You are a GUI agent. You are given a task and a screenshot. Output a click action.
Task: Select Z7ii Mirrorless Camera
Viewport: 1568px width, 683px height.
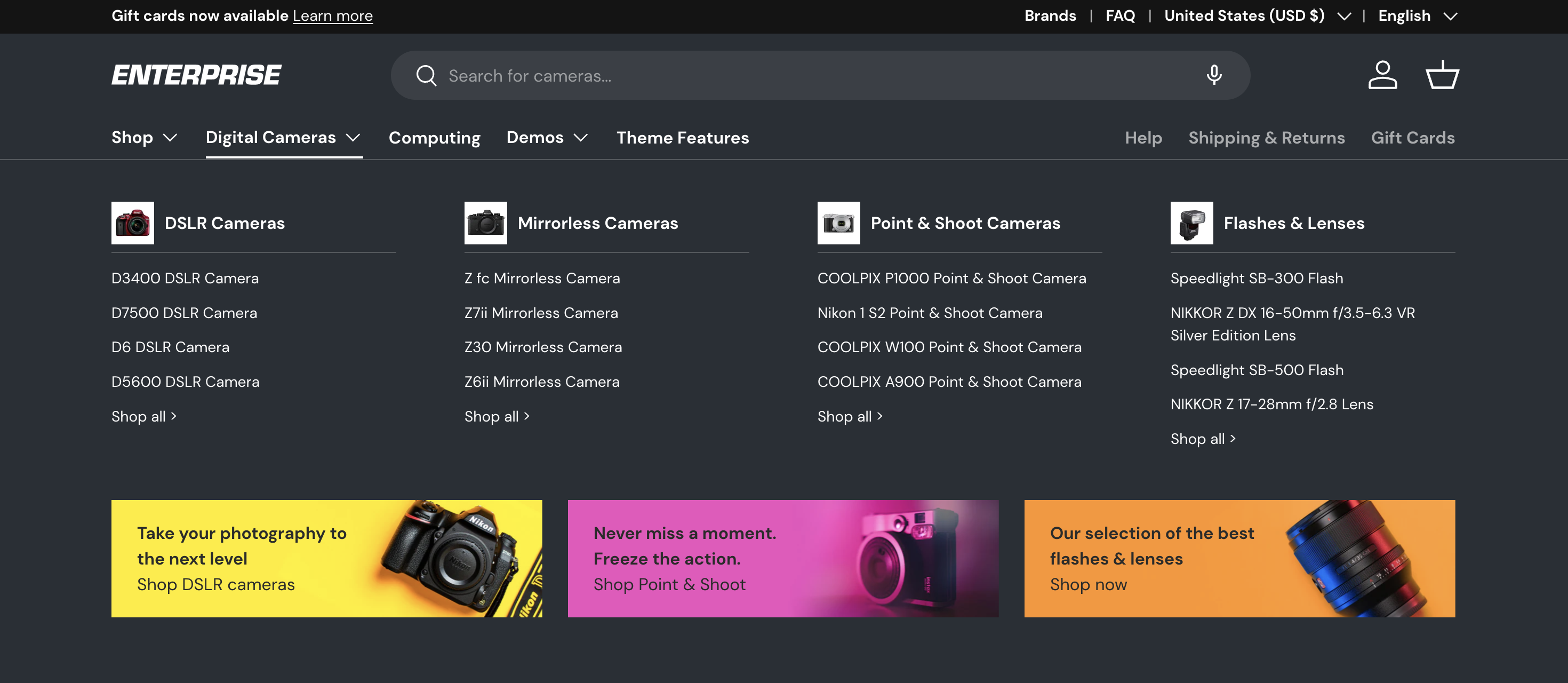pyautogui.click(x=541, y=313)
